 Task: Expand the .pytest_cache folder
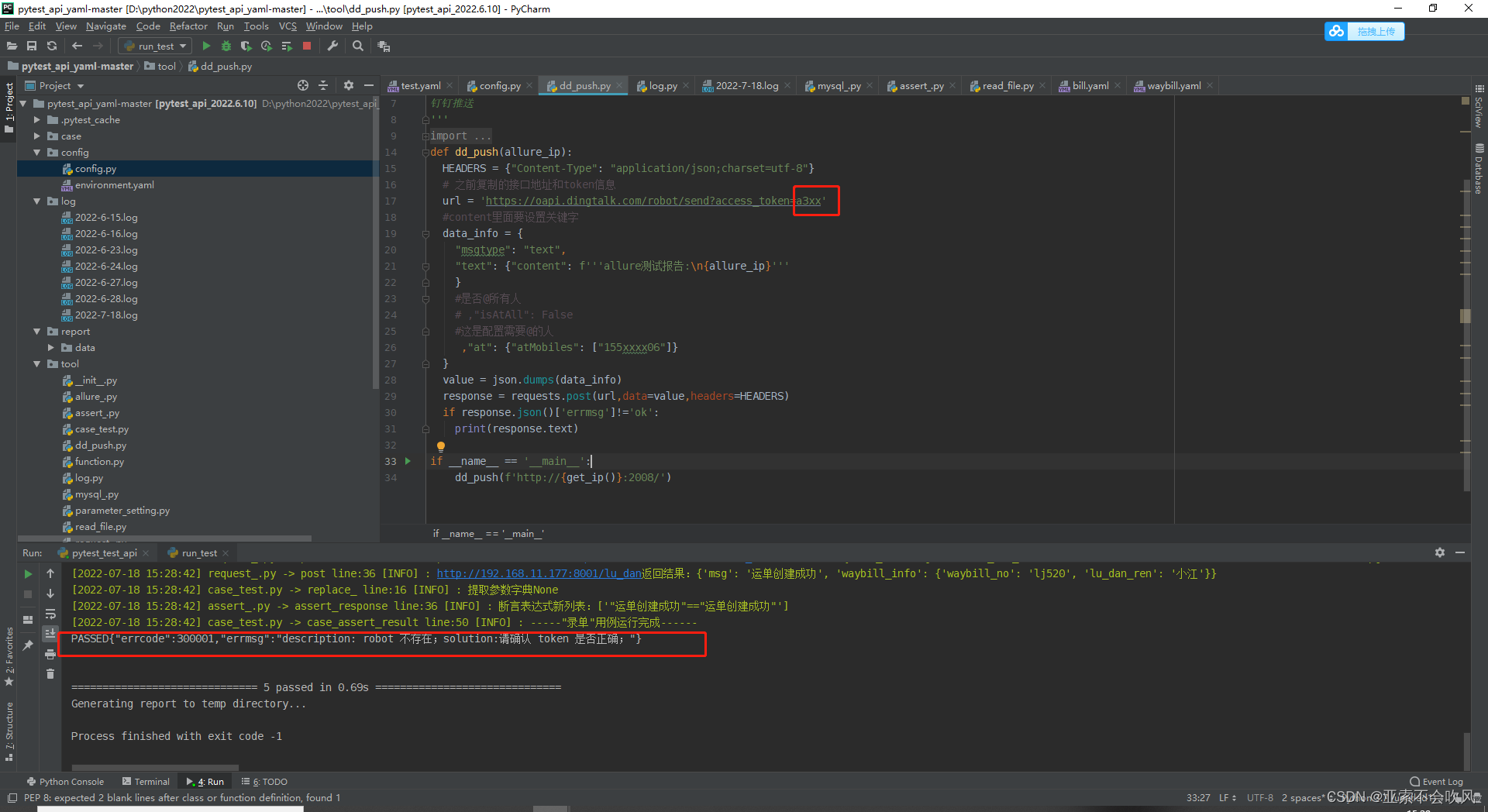(x=36, y=120)
